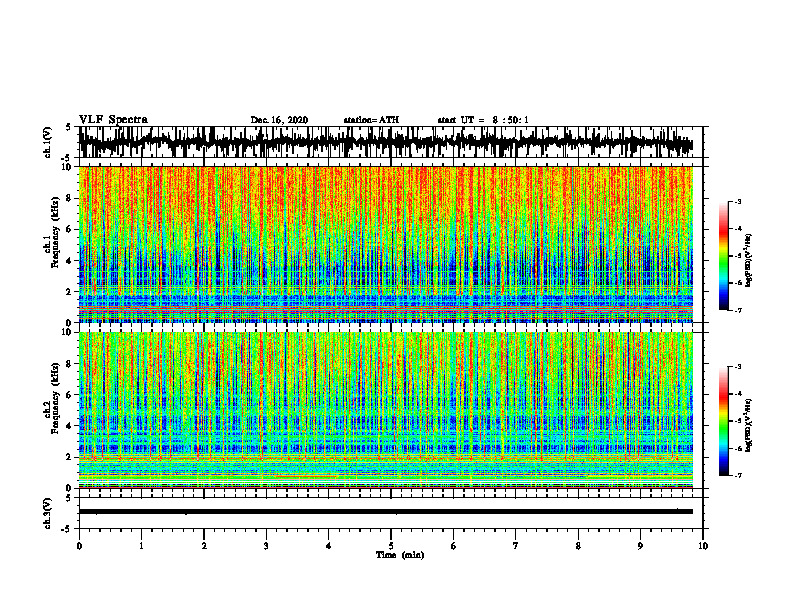Image resolution: width=792 pixels, height=612 pixels.
Task: Click time axis tick label "0"
Action: tap(79, 546)
